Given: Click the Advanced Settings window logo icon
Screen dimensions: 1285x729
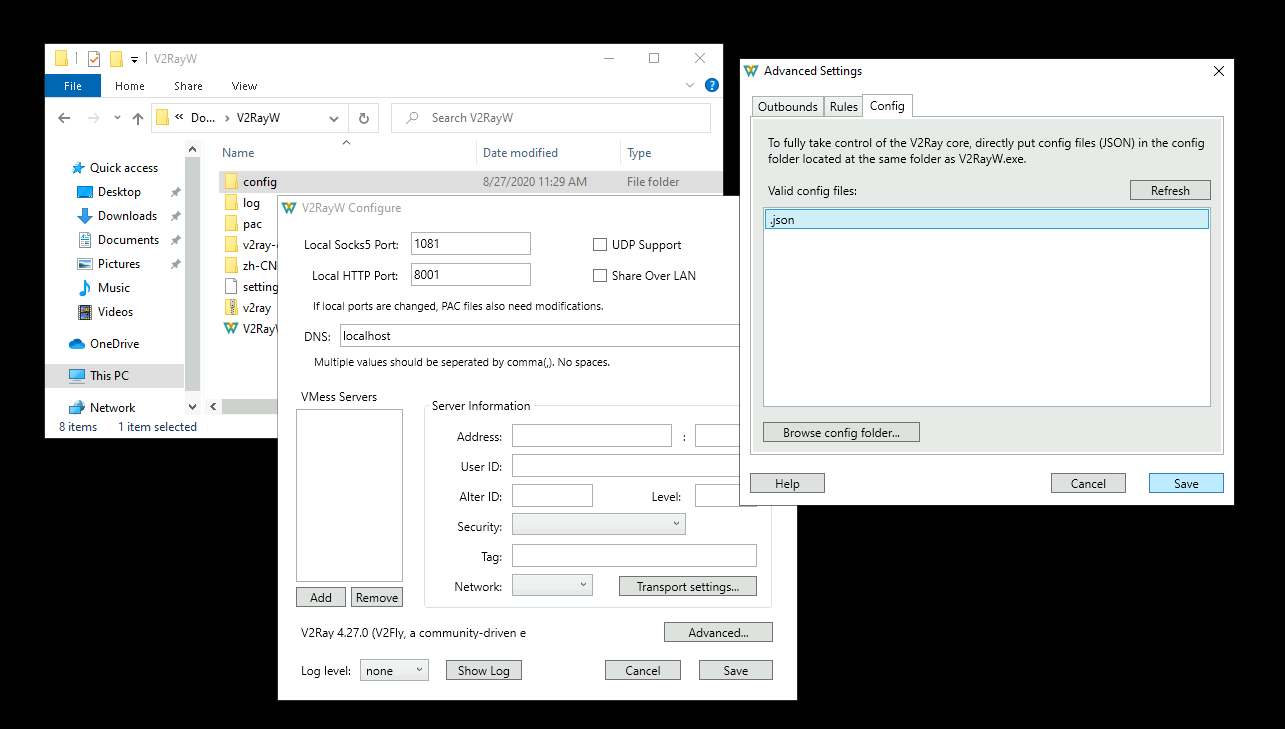Looking at the screenshot, I should [x=752, y=71].
